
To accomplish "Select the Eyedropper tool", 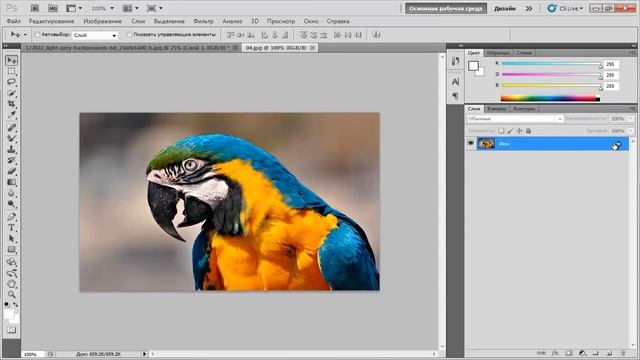I will pos(11,115).
